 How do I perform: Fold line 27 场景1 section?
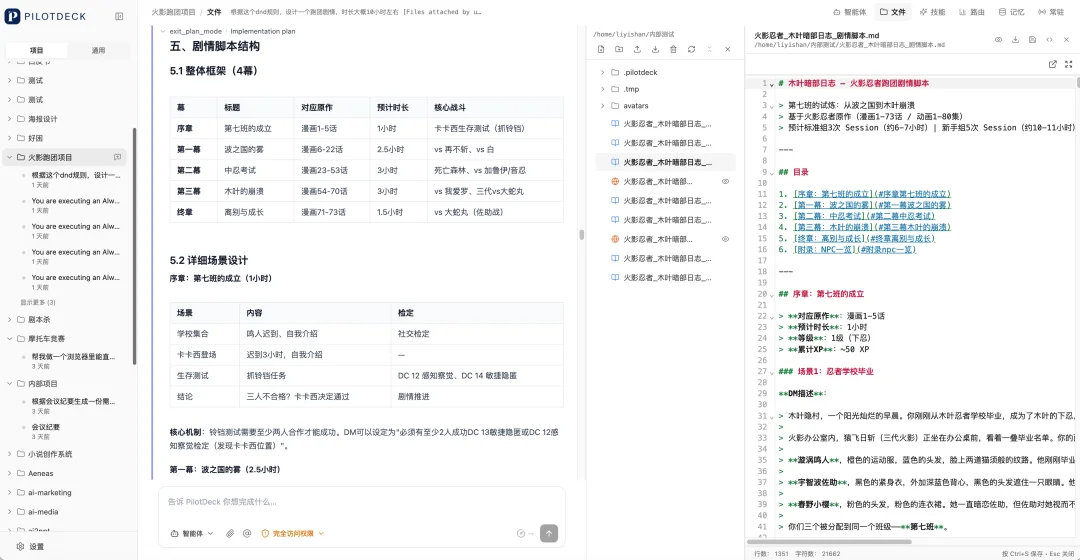[x=771, y=372]
